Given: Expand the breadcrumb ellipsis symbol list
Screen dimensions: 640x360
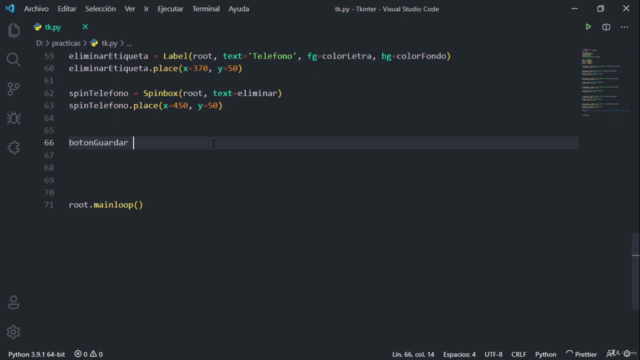Looking at the screenshot, I should pos(129,43).
